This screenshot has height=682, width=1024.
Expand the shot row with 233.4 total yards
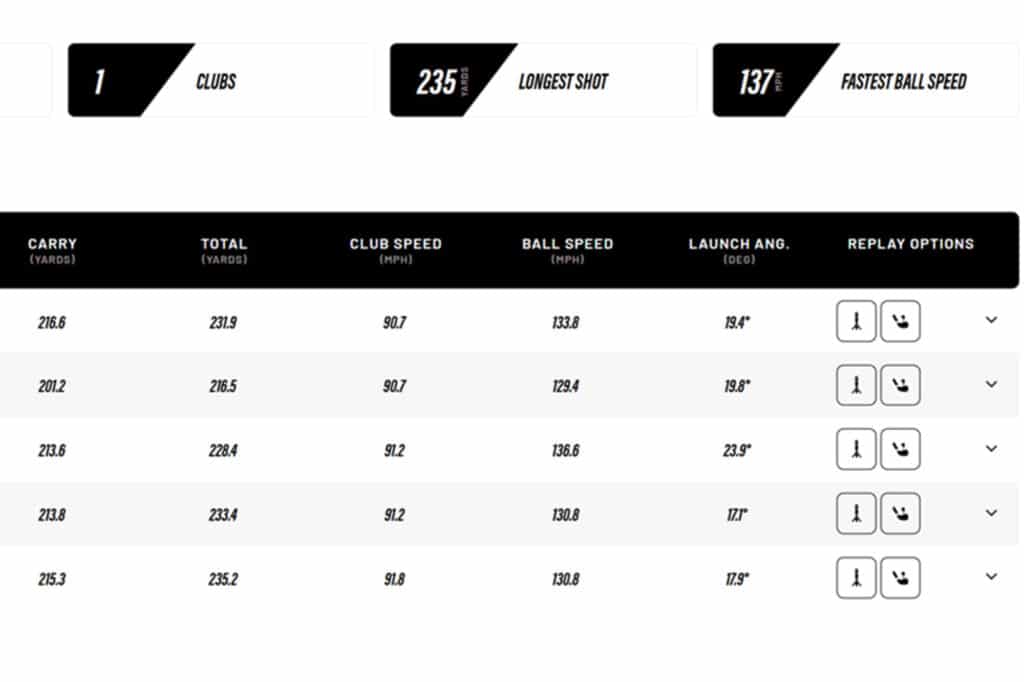pos(991,512)
